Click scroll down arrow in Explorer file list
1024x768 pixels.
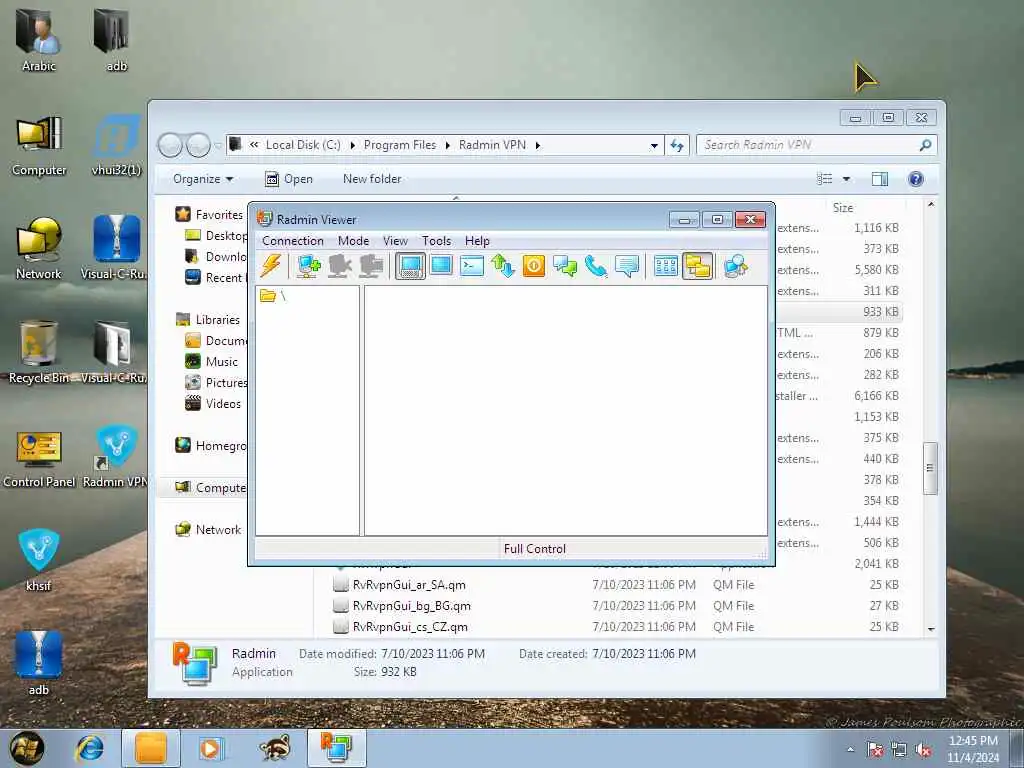click(x=931, y=629)
